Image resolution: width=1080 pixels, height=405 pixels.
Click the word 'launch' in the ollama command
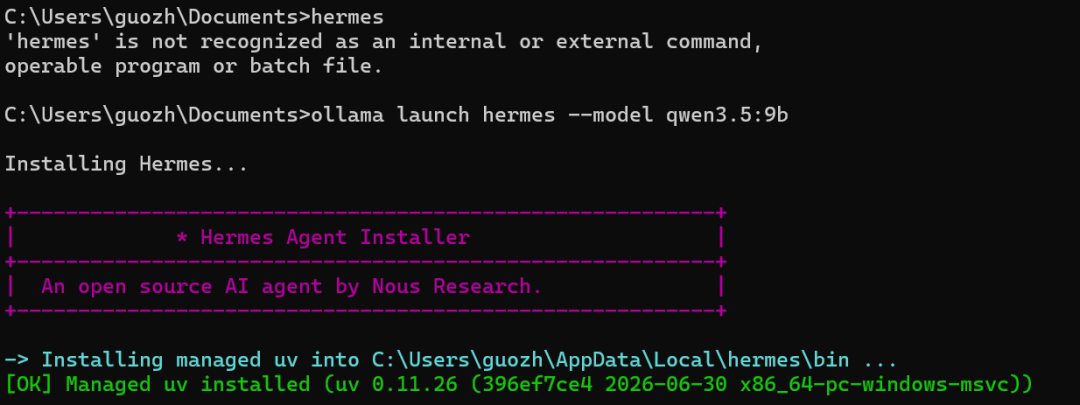(x=433, y=115)
